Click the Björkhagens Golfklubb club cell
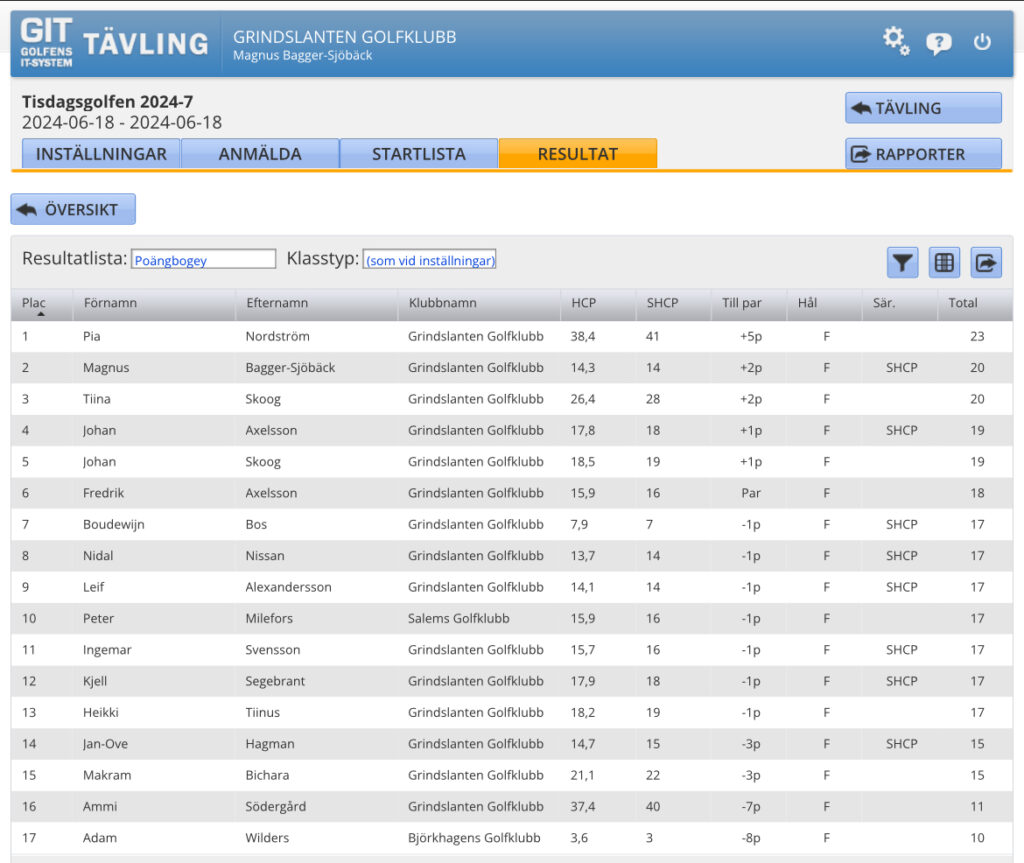Image resolution: width=1024 pixels, height=863 pixels. click(474, 838)
